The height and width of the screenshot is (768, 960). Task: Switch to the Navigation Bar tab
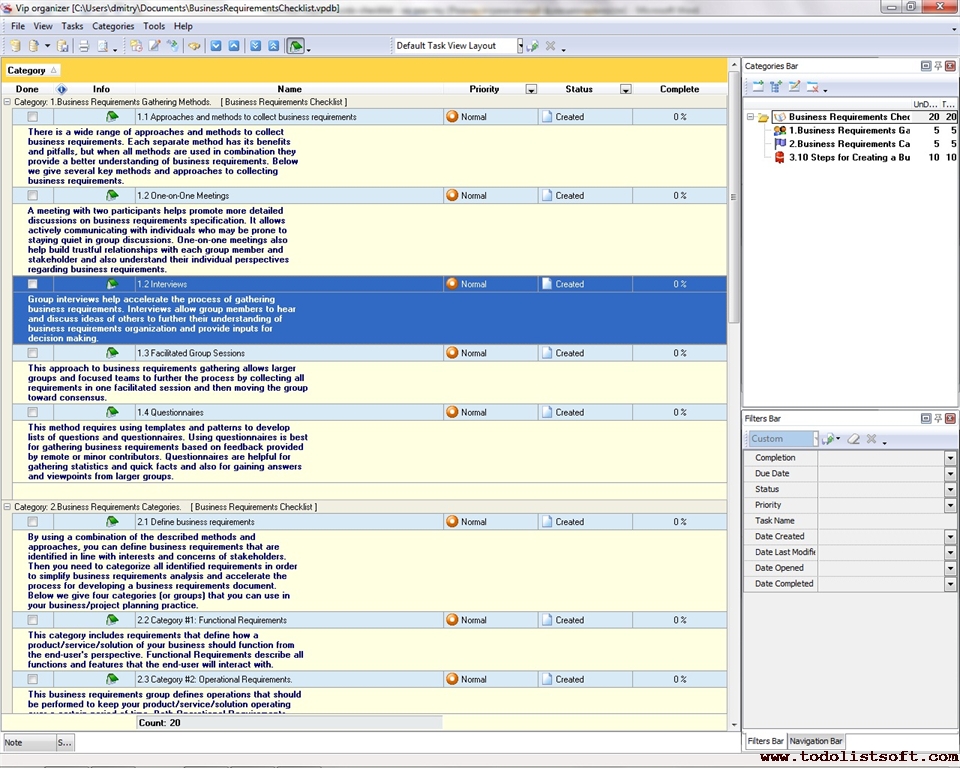[x=816, y=741]
